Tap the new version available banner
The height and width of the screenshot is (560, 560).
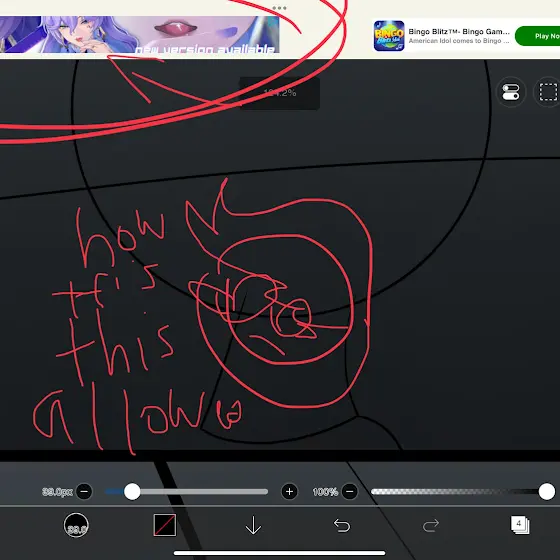(139, 34)
